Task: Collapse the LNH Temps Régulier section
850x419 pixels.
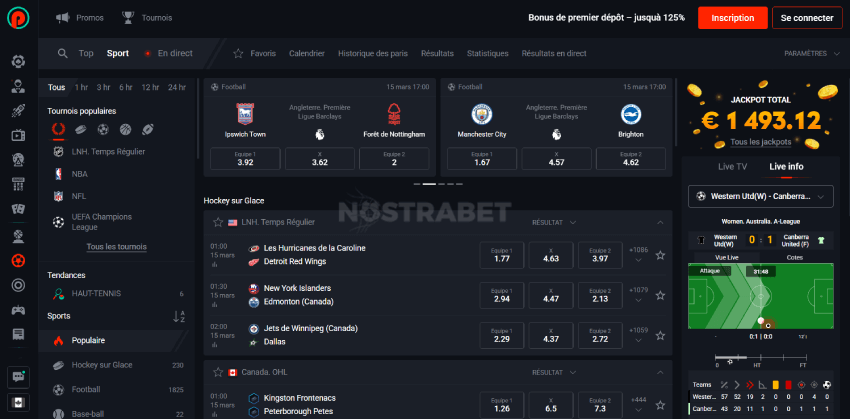Action: (660, 222)
